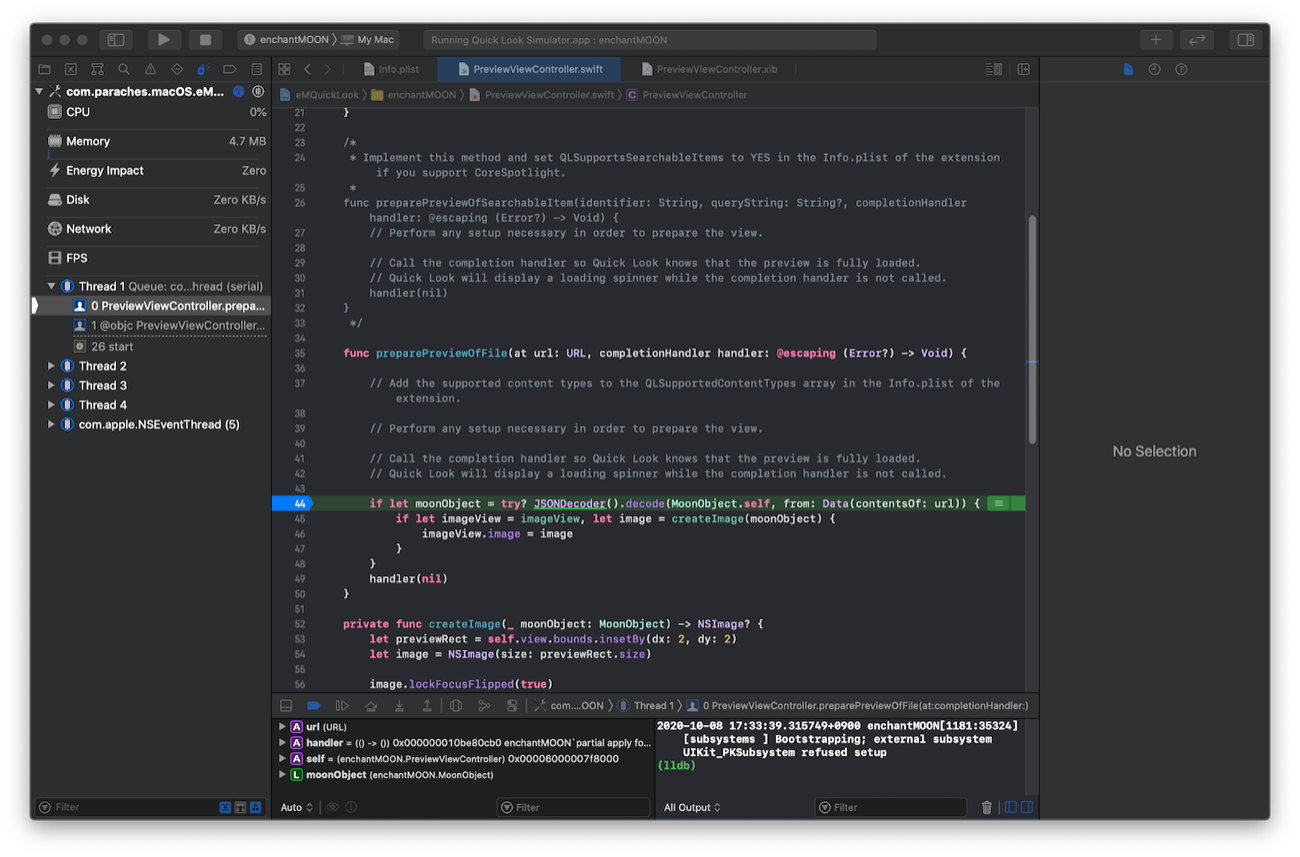Hide the navigator sidebar panel
Screen dimensions: 1300x857
coord(116,40)
